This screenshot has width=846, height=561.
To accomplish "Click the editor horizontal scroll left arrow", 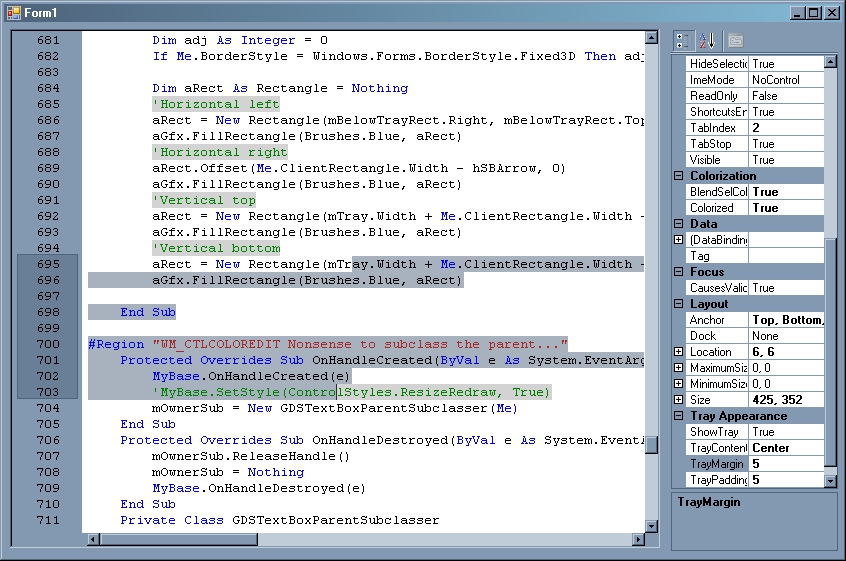I will 93,539.
